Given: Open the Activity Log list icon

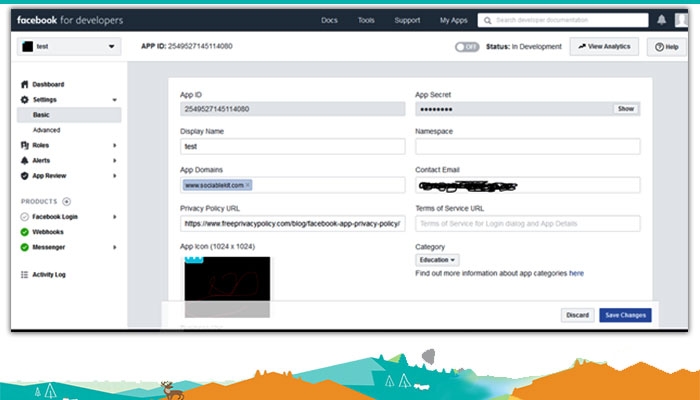Looking at the screenshot, I should click(24, 274).
